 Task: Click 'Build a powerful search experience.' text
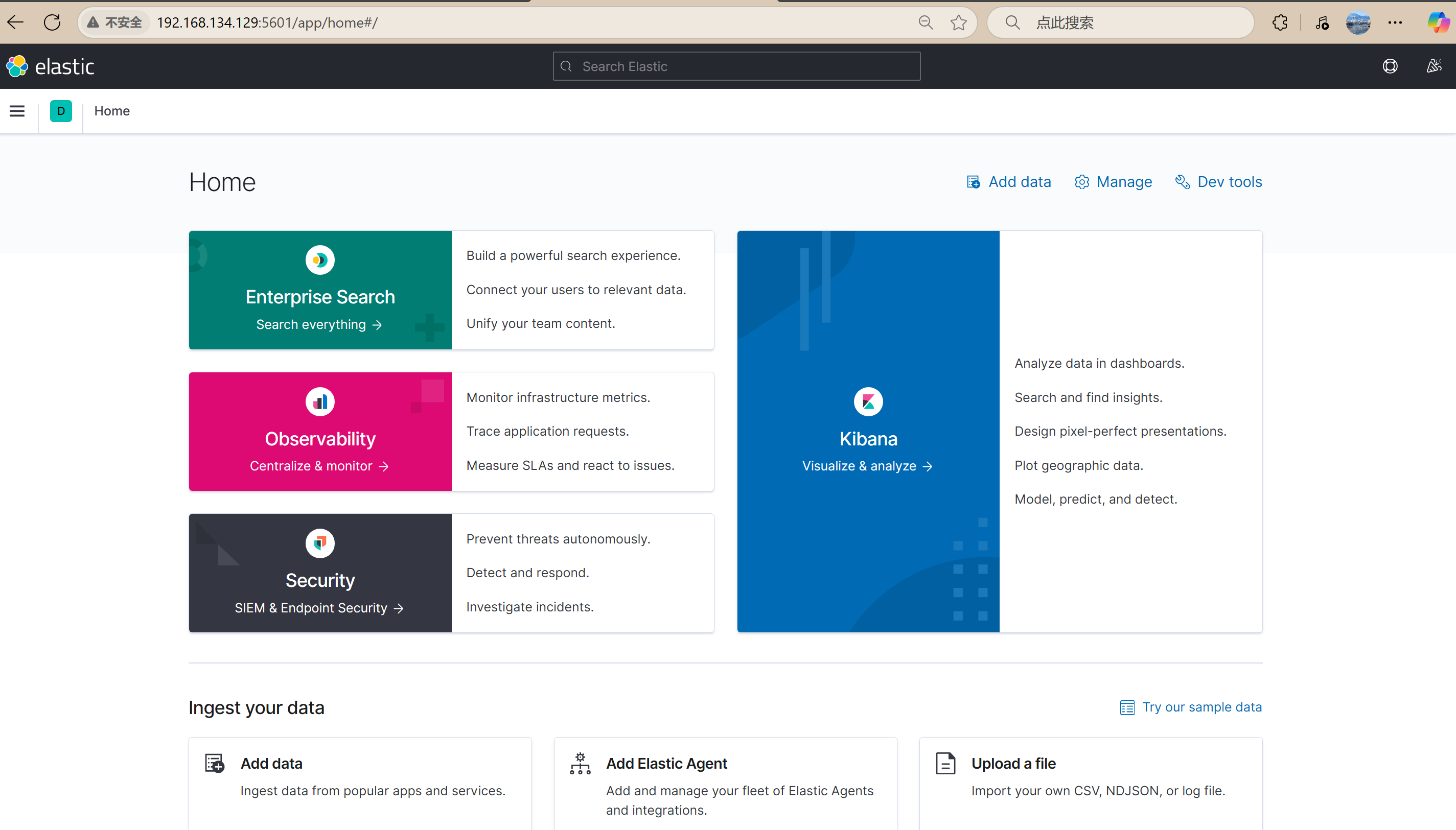pyautogui.click(x=573, y=255)
